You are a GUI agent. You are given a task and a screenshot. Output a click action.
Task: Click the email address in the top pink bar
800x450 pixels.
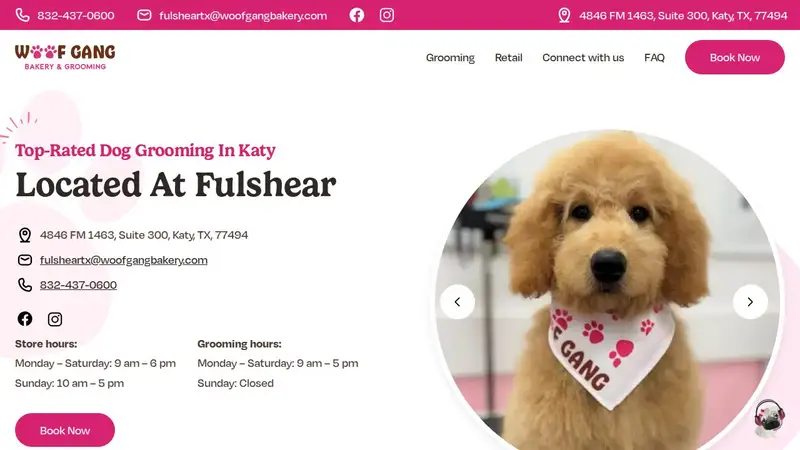tap(243, 16)
